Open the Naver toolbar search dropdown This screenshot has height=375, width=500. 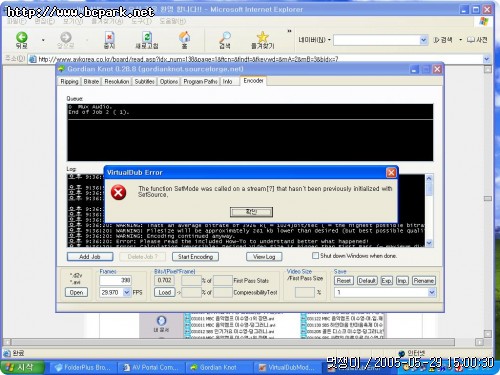point(423,40)
